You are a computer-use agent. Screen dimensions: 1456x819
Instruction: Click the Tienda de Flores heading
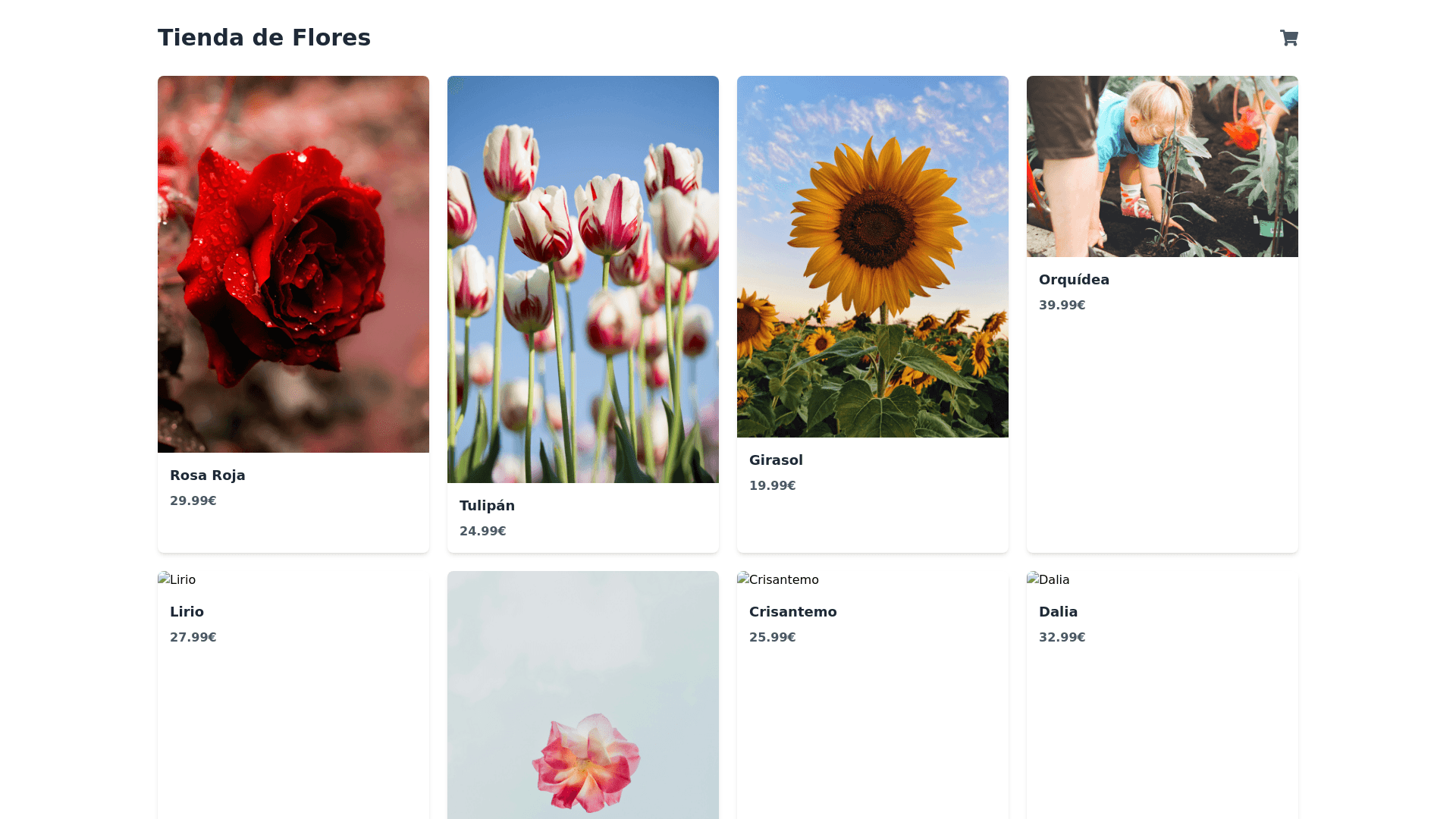coord(264,38)
